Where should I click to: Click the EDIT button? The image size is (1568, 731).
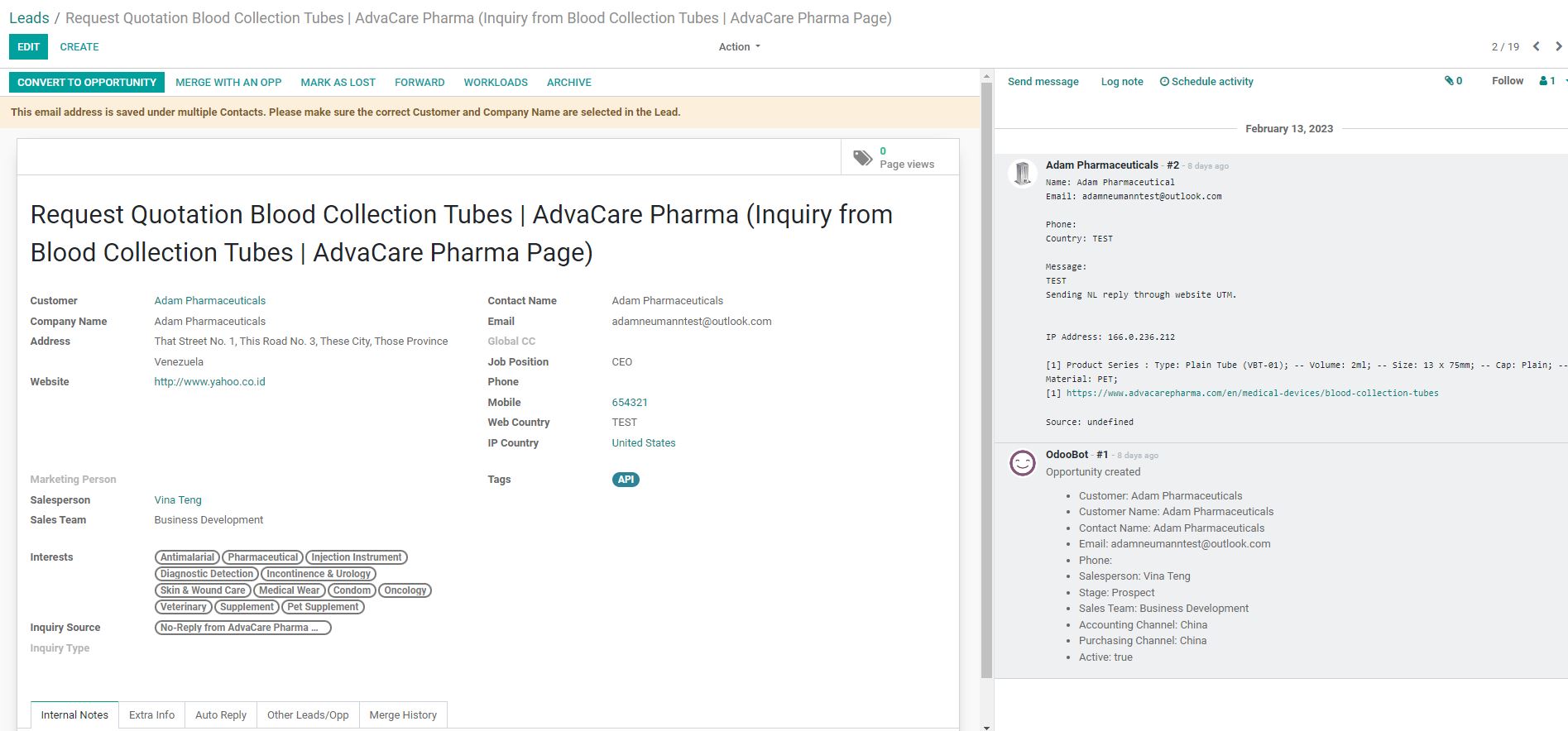click(28, 47)
